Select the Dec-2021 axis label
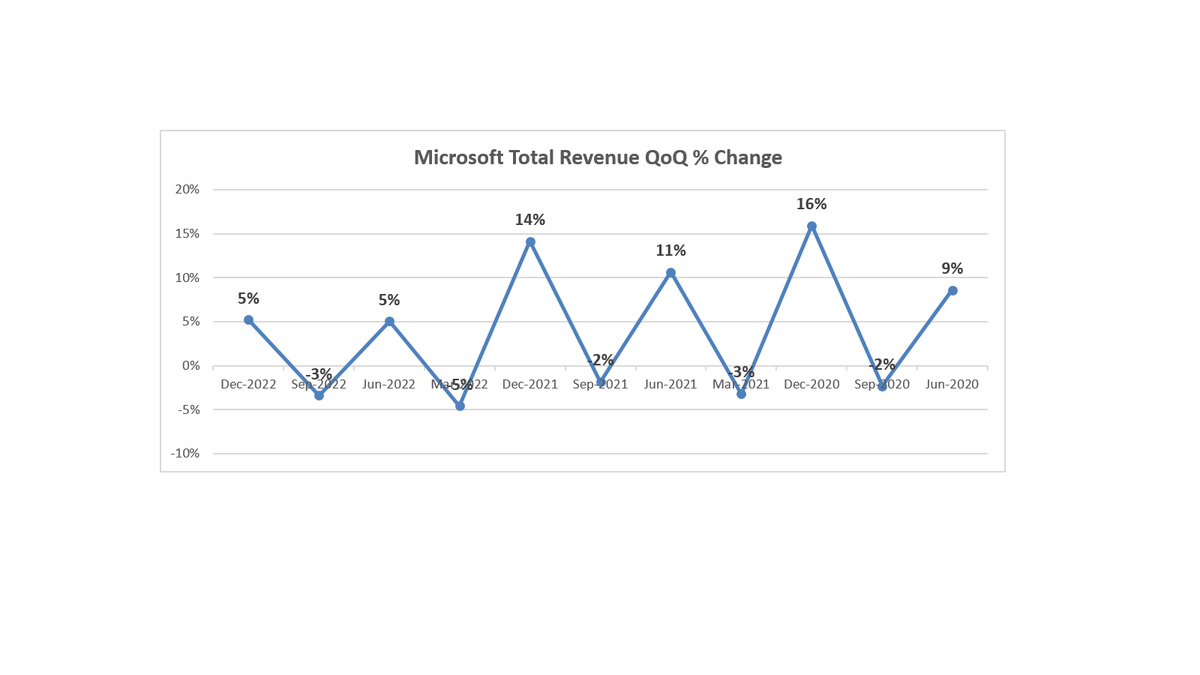This screenshot has width=1200, height=675. coord(530,384)
